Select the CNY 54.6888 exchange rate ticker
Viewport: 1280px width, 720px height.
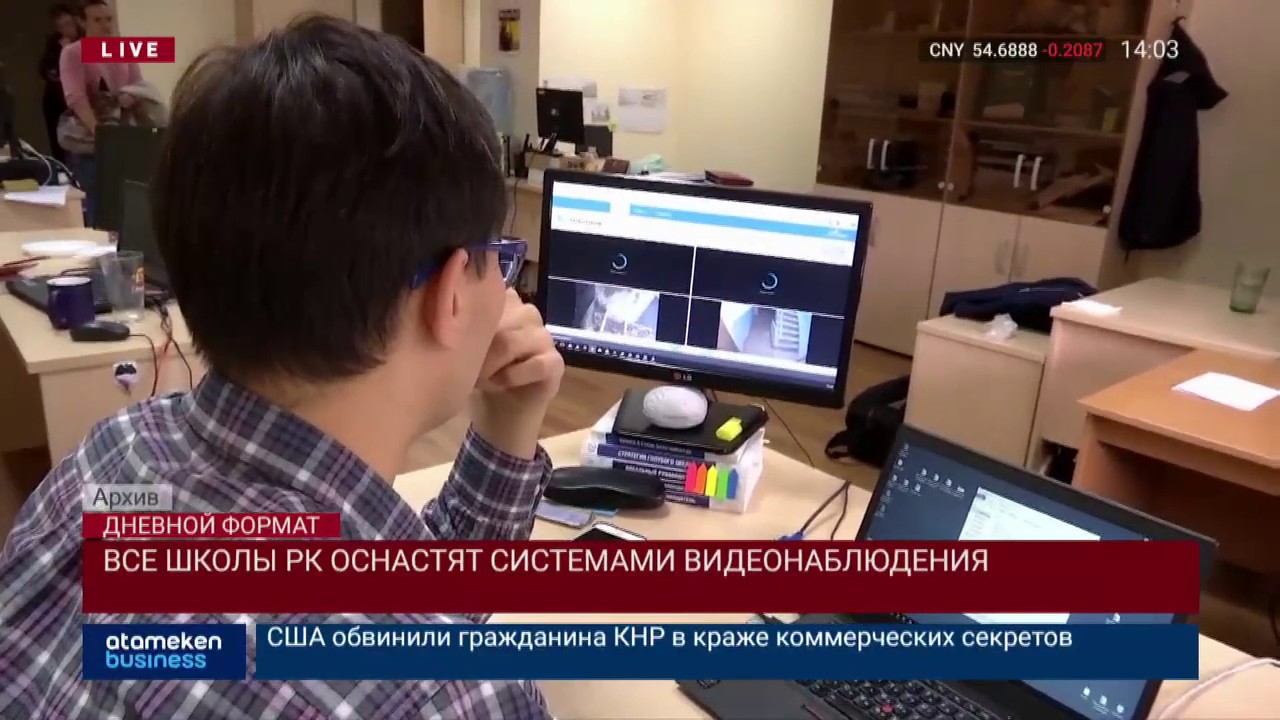pos(1015,50)
